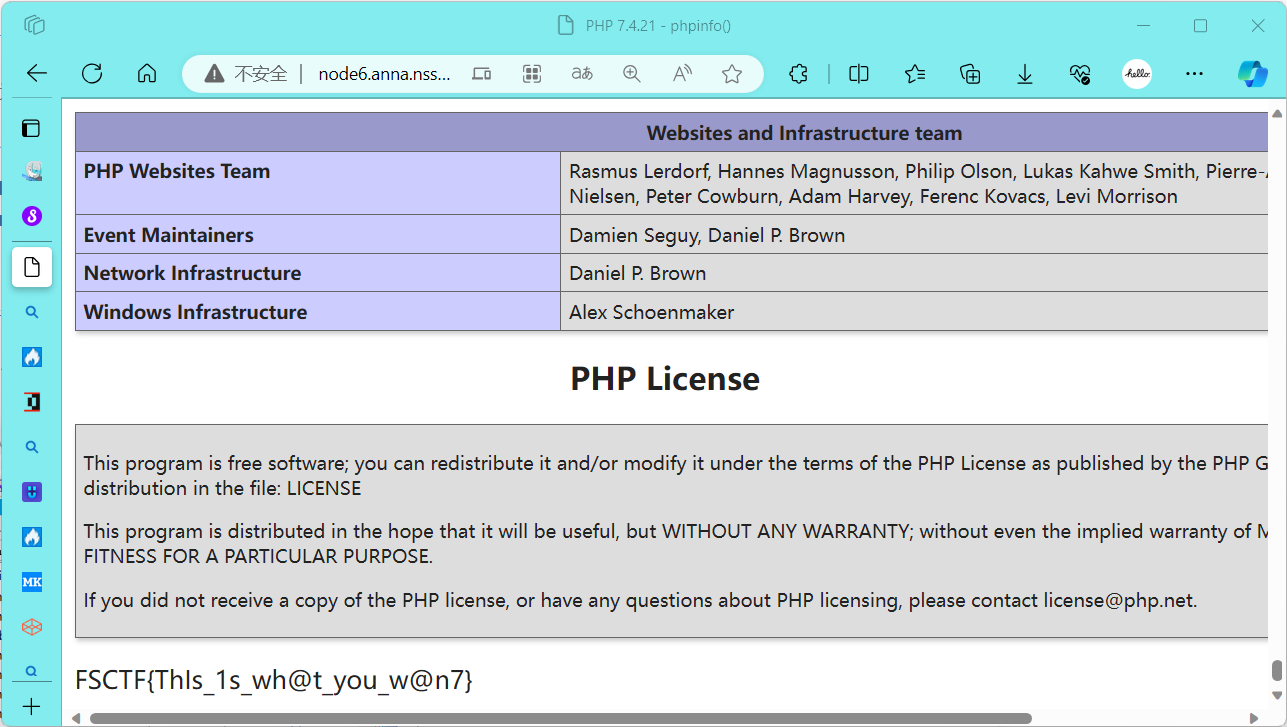
Task: Click the WITHOUT ANY WARRANTY paragraph
Action: 676,544
